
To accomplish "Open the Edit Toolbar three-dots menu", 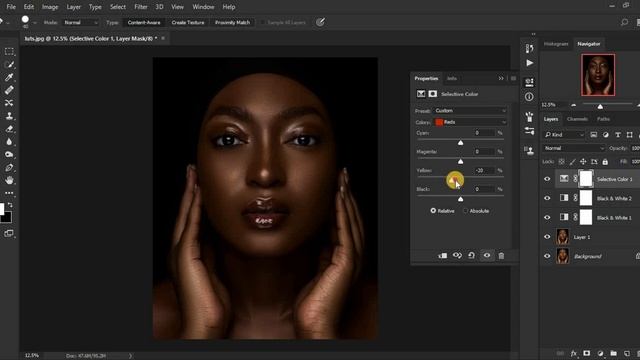I will coord(9,193).
